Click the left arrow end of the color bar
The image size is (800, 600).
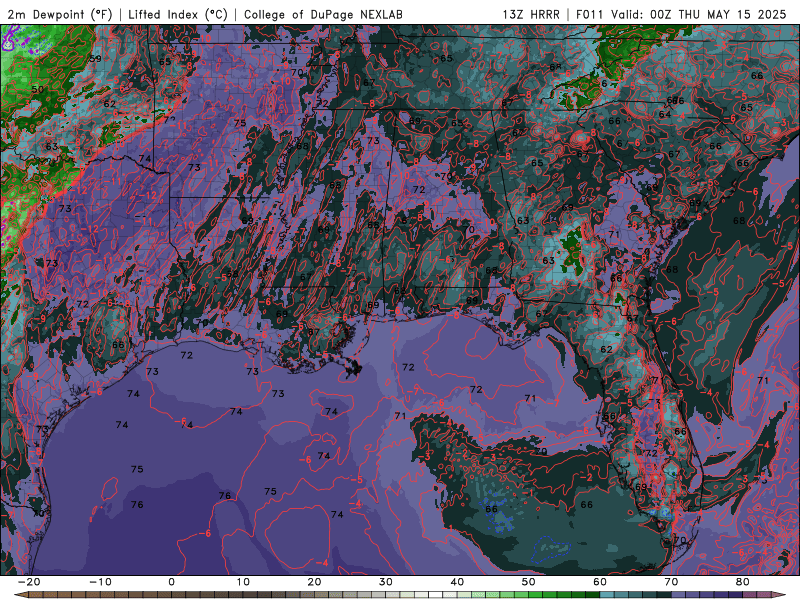point(20,595)
